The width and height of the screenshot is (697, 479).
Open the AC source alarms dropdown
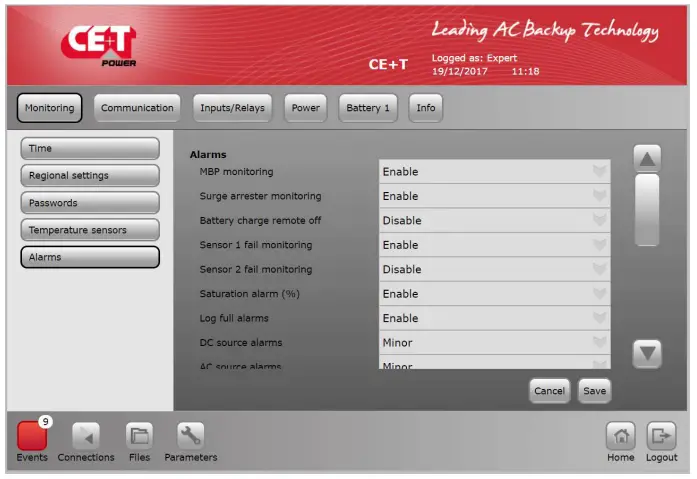(495, 362)
